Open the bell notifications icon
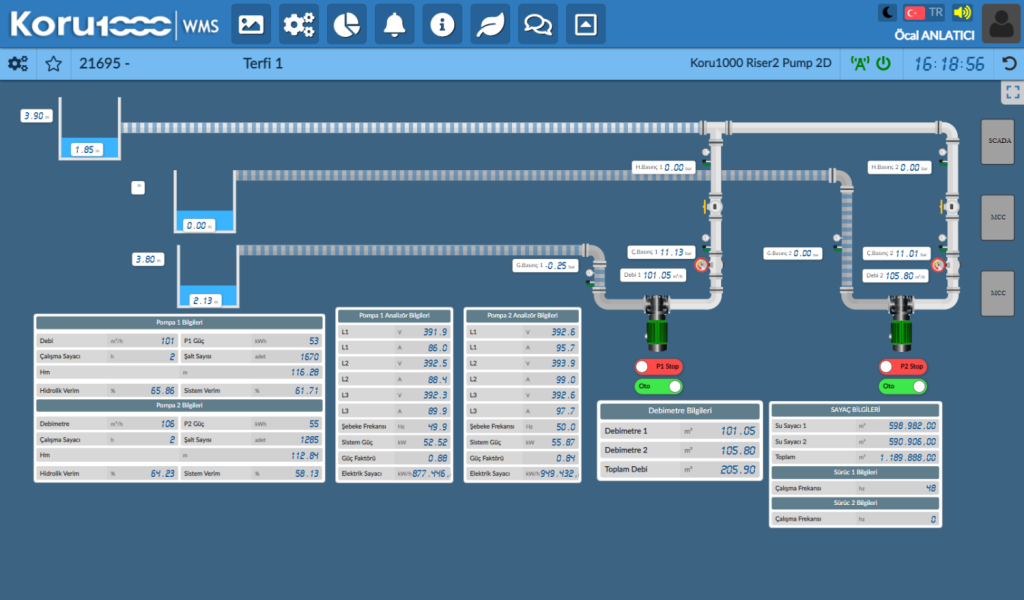This screenshot has width=1024, height=600. tap(394, 25)
